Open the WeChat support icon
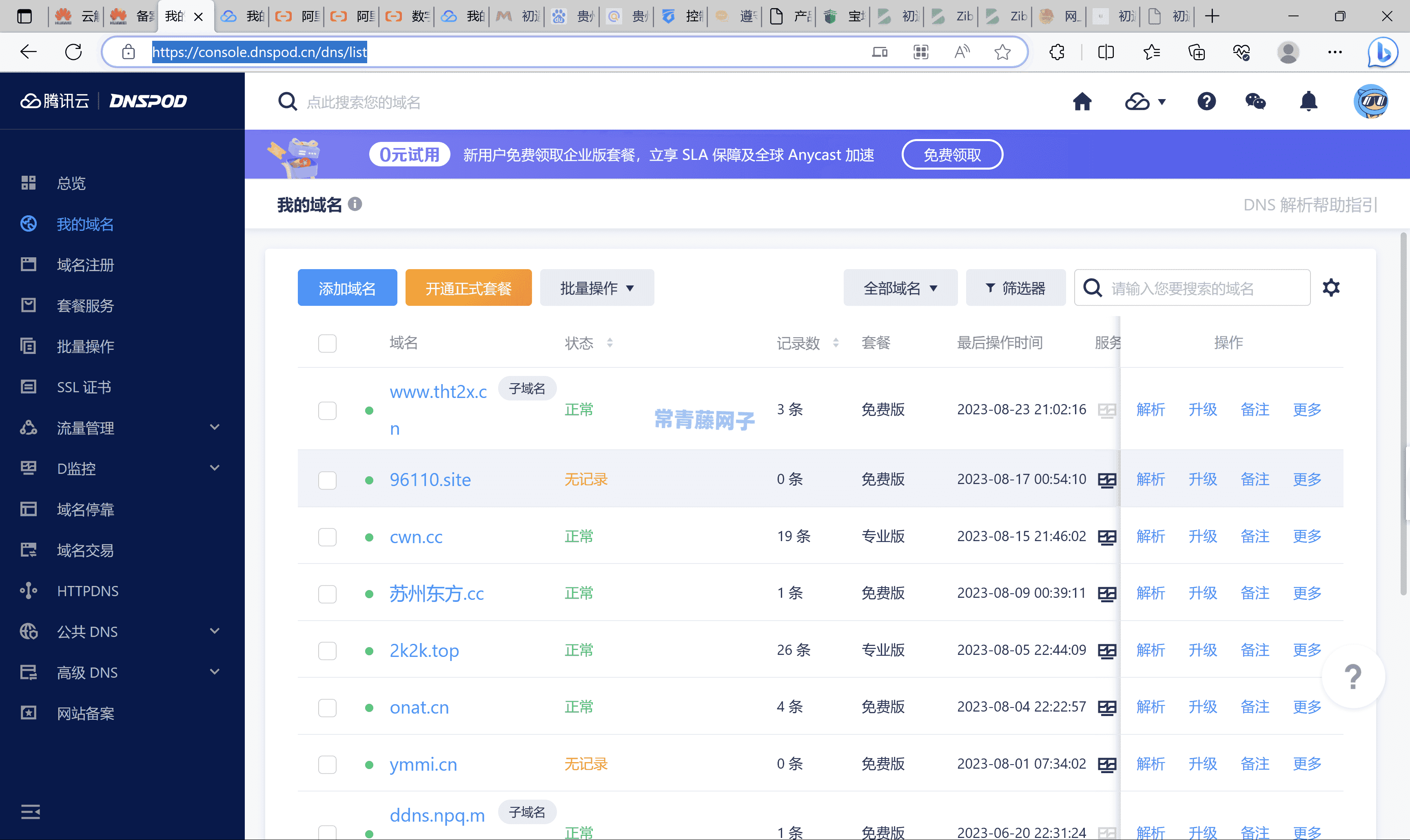Viewport: 1410px width, 840px height. 1255,102
